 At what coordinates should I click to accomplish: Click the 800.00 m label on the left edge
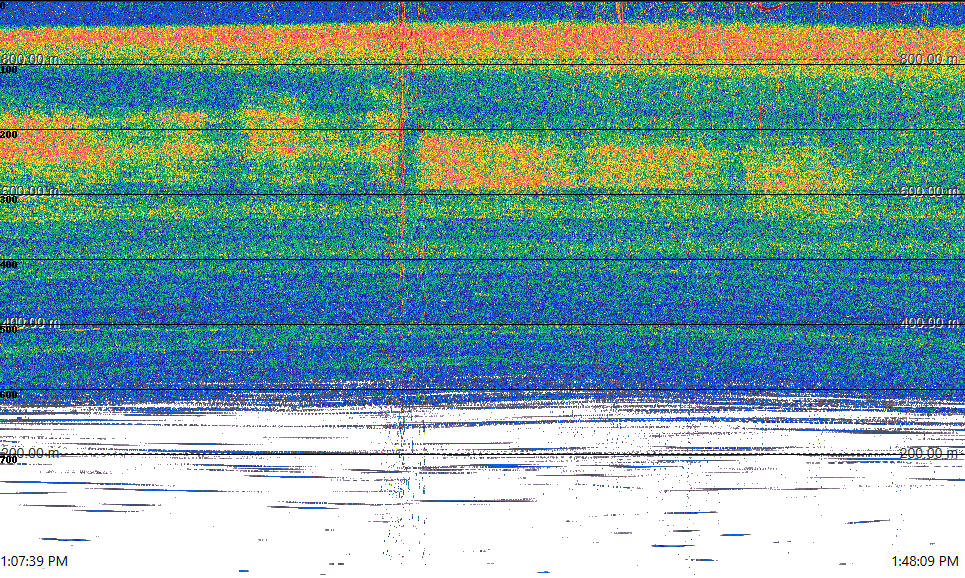pos(30,59)
